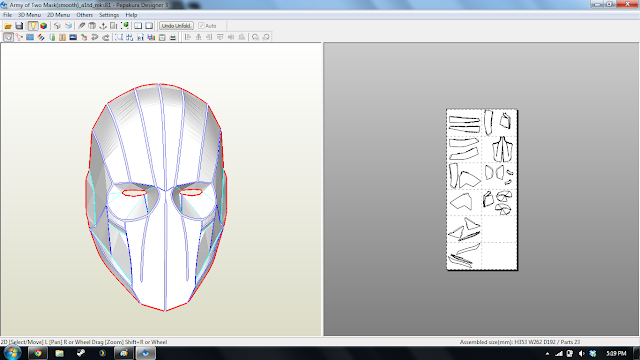Click the undo curved arrow icon

tap(95, 37)
